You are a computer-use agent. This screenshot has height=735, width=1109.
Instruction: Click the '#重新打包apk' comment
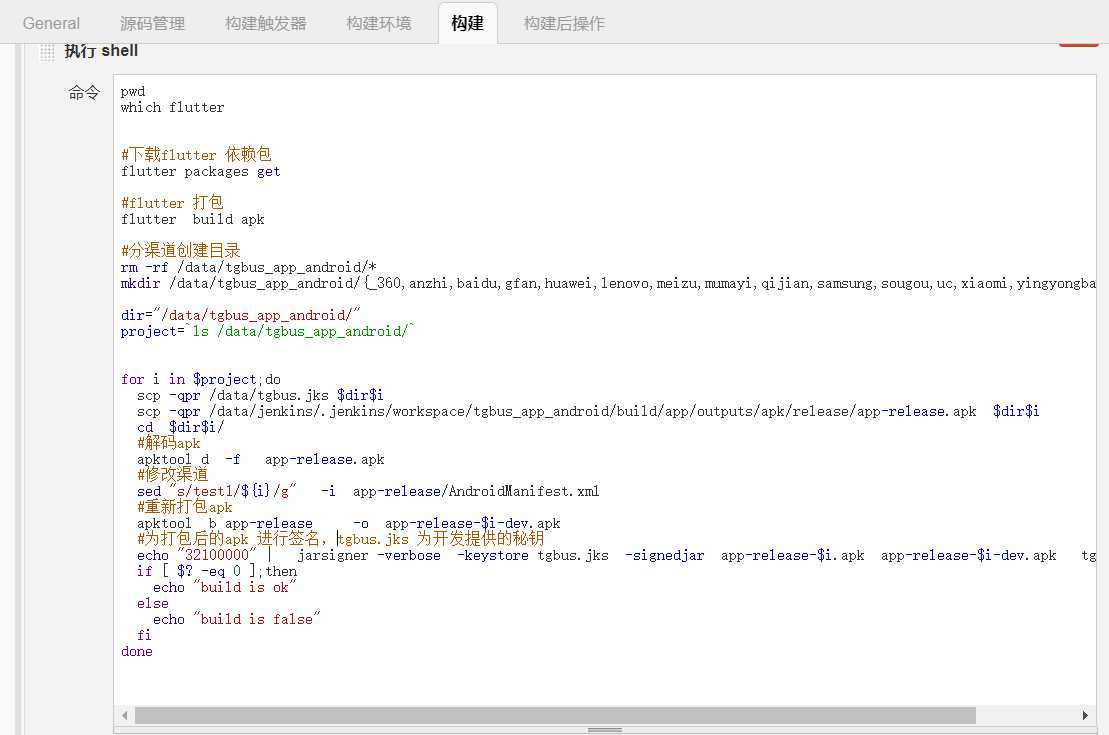[x=185, y=507]
